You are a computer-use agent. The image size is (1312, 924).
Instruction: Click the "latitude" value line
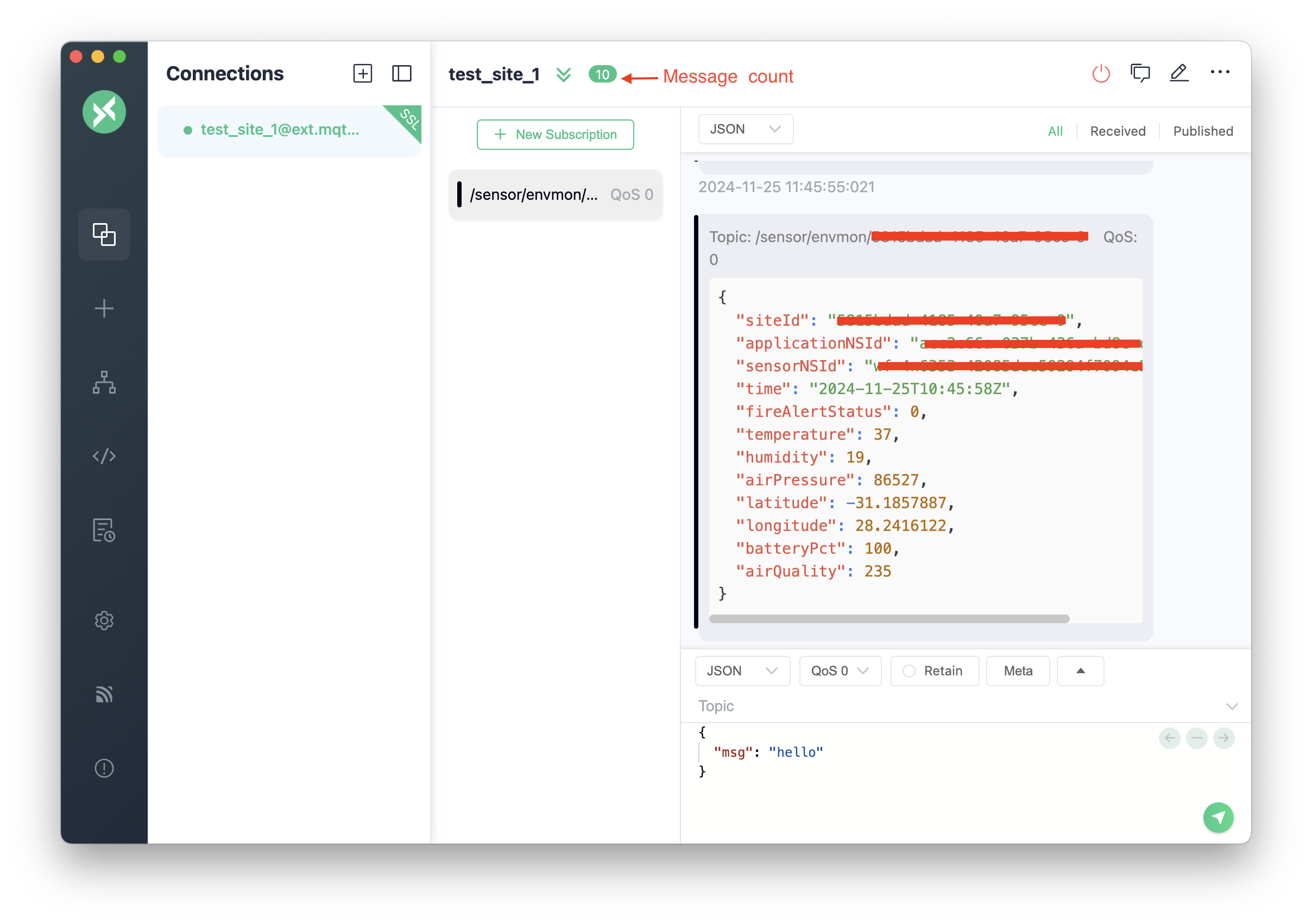tap(844, 503)
